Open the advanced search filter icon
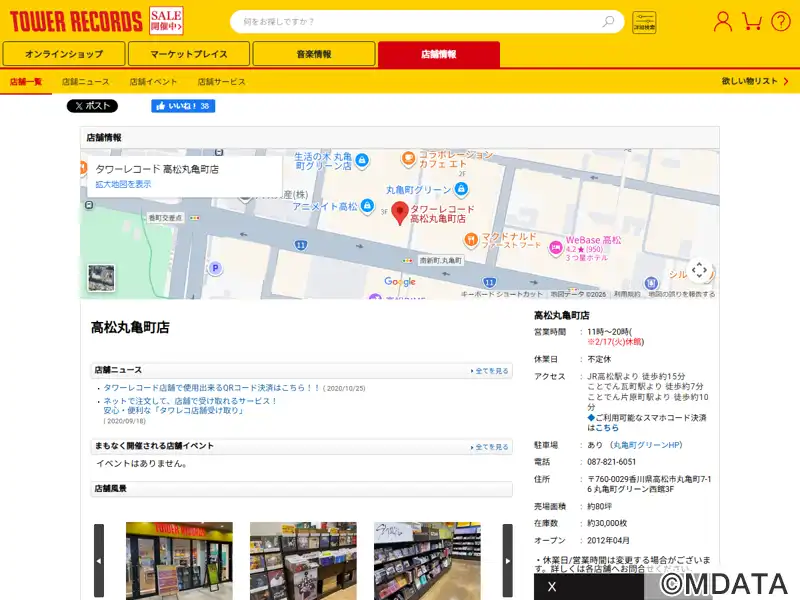Image resolution: width=800 pixels, height=600 pixels. click(644, 22)
